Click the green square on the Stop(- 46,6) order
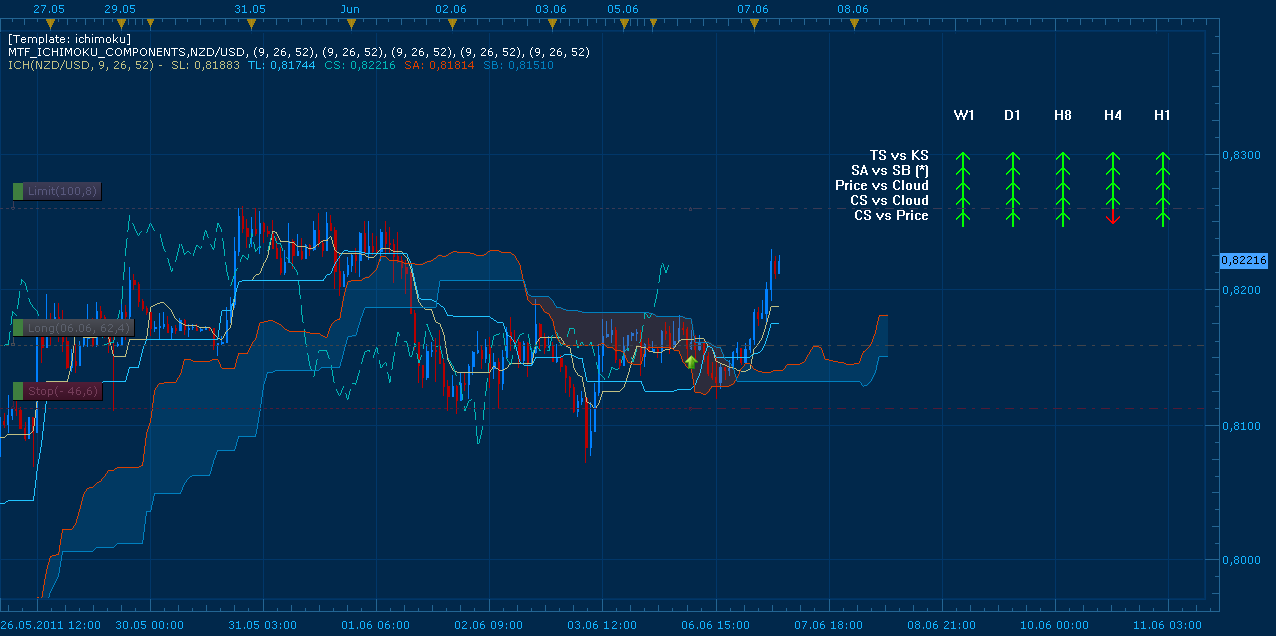The image size is (1276, 636). 18,390
